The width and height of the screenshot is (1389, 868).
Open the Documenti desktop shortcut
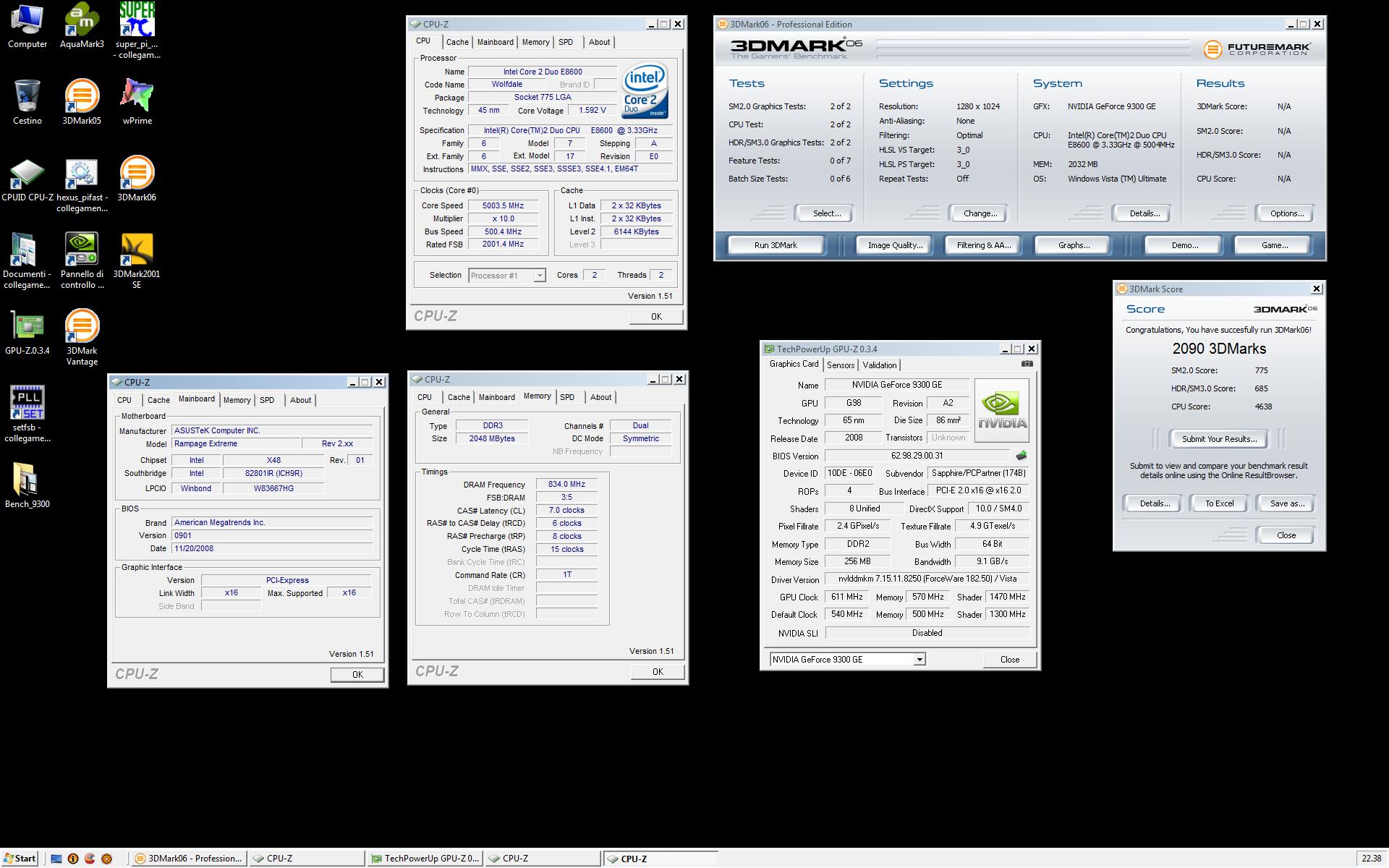click(27, 261)
